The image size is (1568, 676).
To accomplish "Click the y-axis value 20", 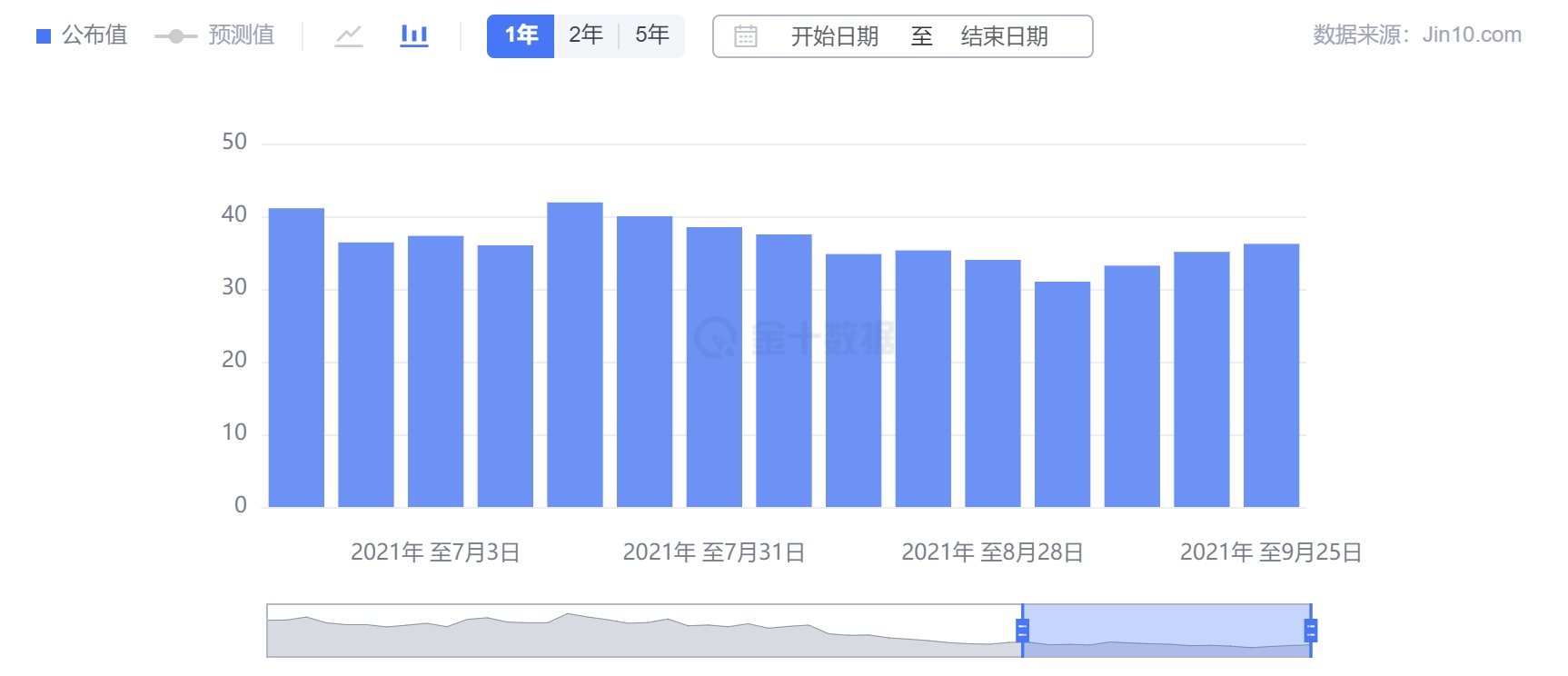I will [234, 360].
